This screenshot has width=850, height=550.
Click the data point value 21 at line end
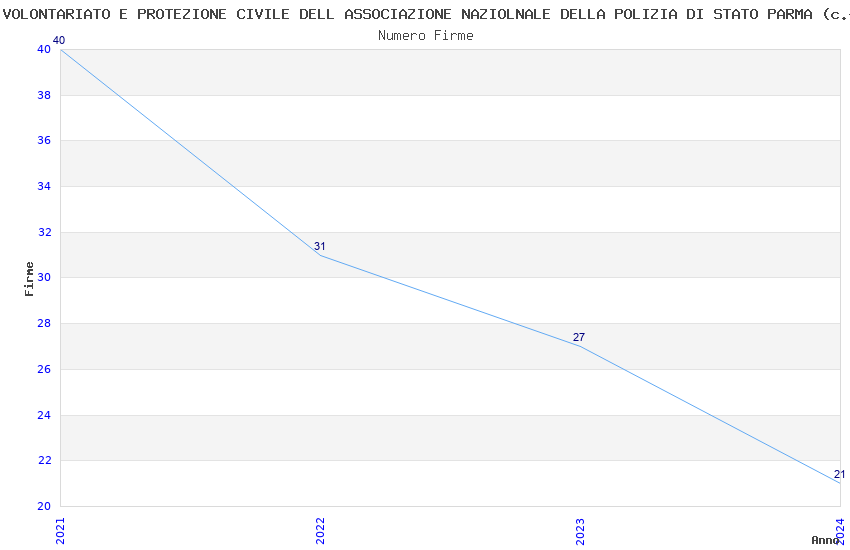839,474
